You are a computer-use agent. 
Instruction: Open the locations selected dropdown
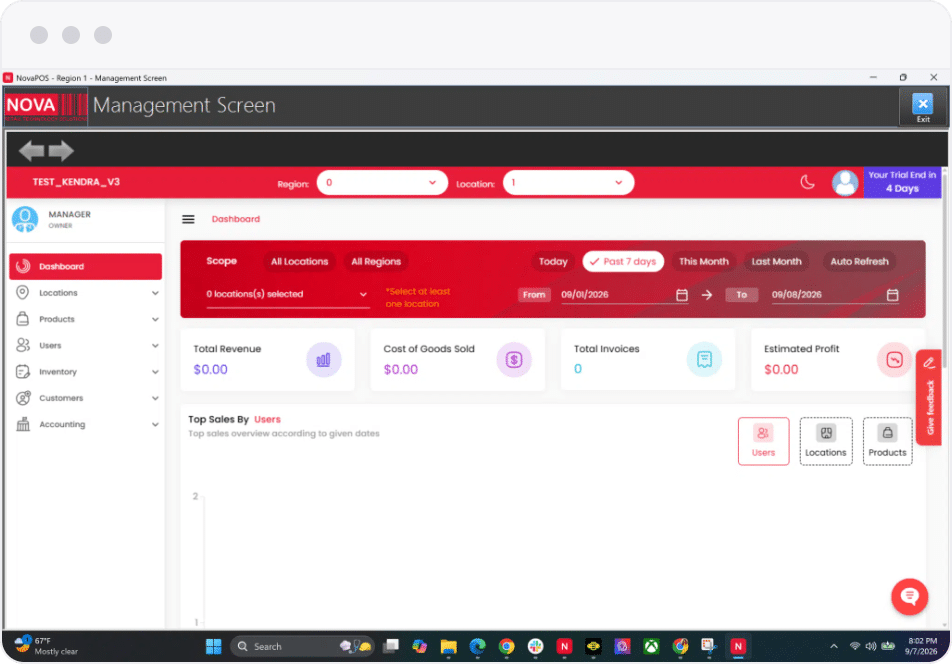[287, 294]
